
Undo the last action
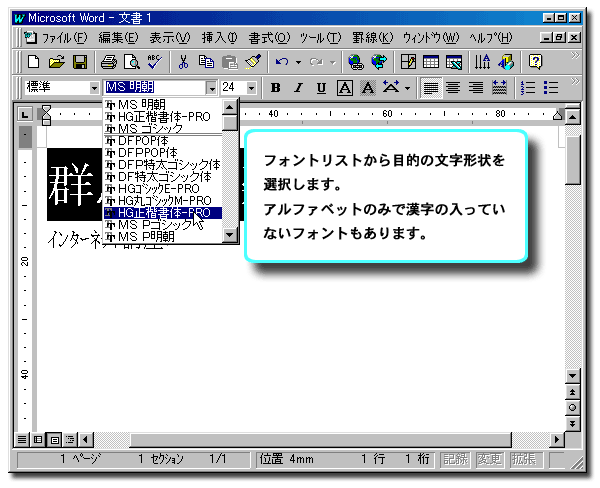point(282,62)
